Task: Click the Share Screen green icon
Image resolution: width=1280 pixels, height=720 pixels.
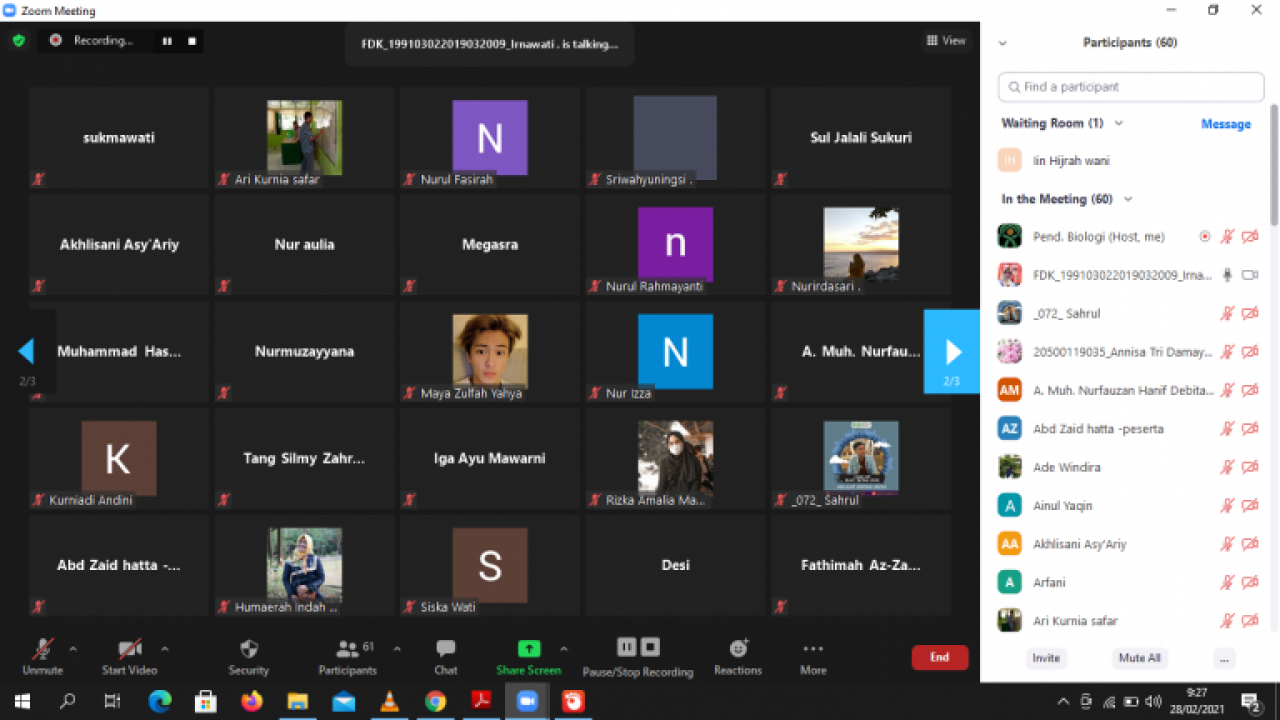Action: (x=529, y=649)
